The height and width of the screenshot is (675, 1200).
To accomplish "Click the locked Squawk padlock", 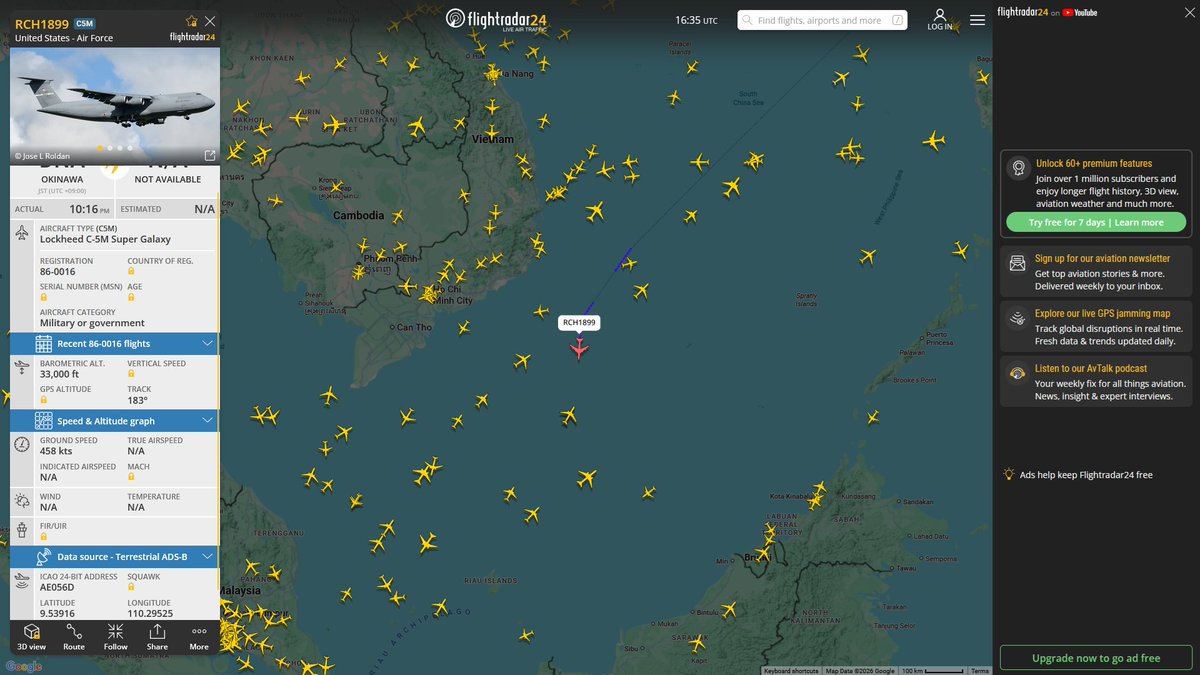I will 131,588.
